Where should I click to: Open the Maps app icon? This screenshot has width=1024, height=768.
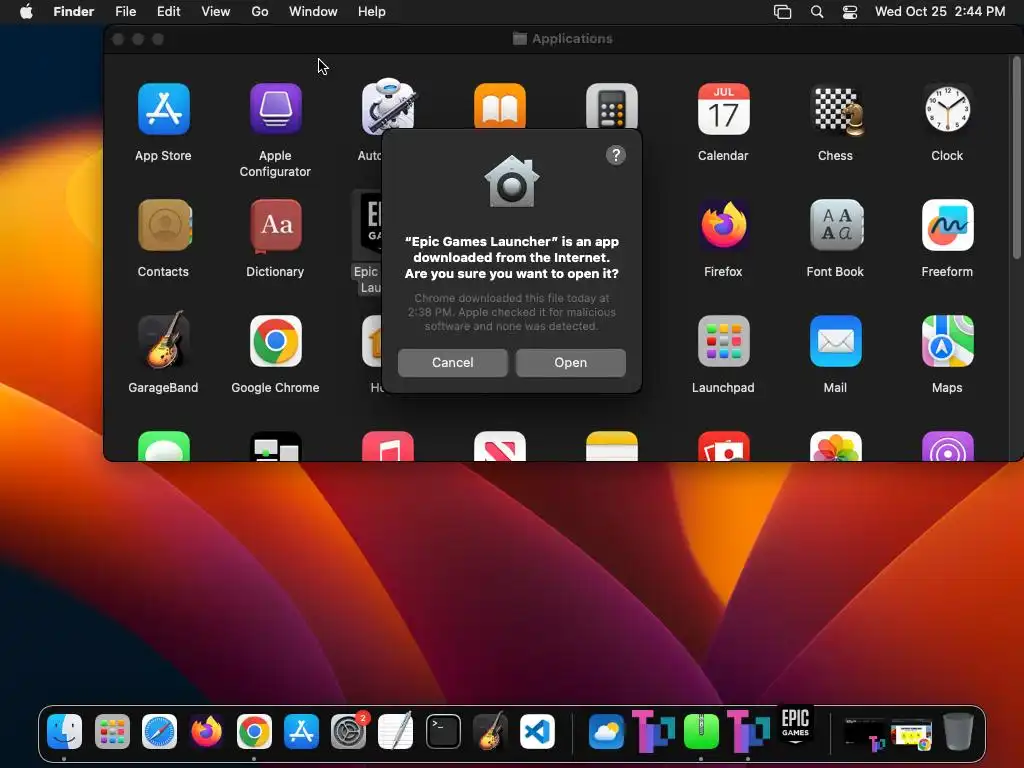coord(947,341)
